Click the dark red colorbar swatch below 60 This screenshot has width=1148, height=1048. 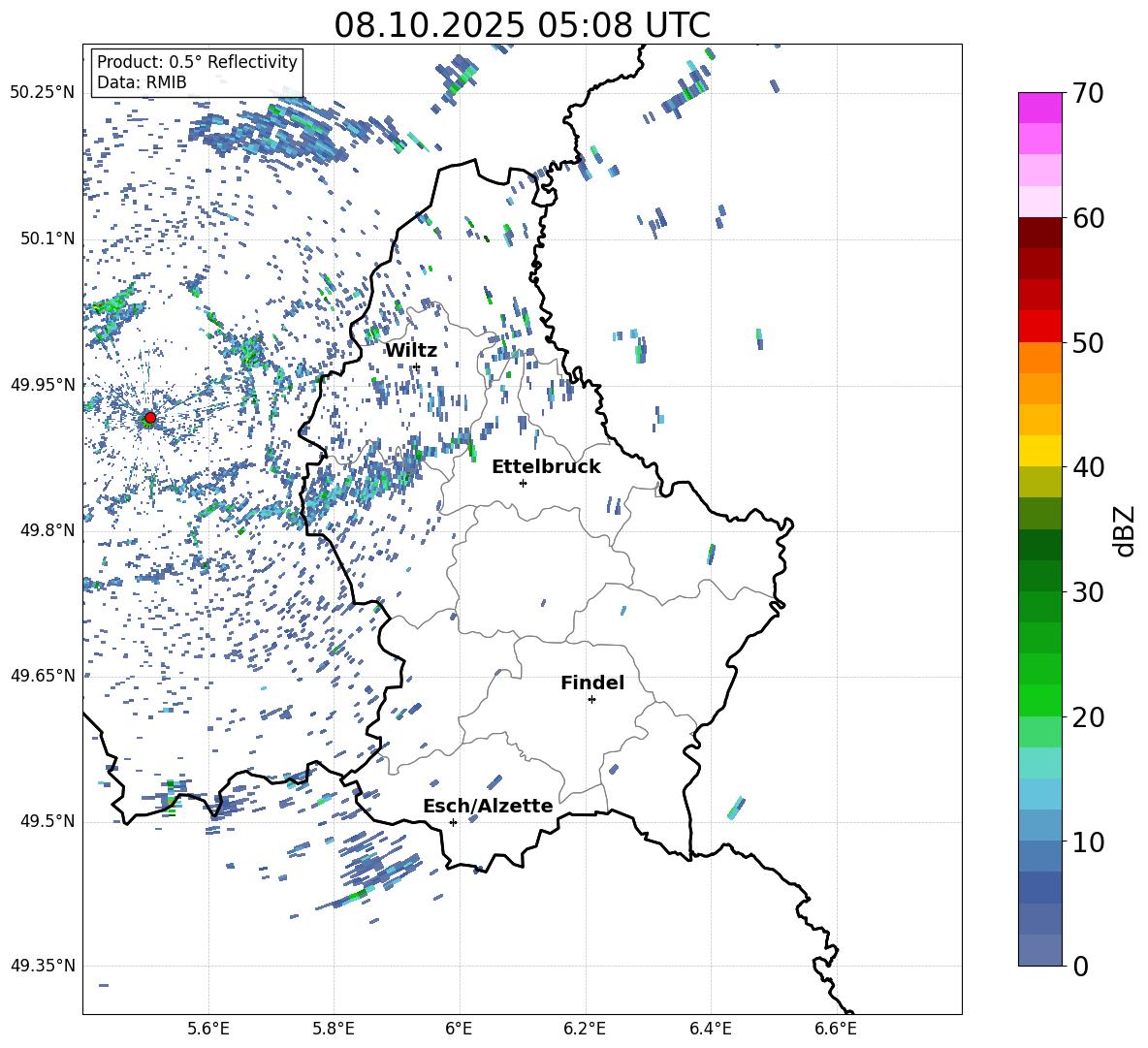[x=1039, y=233]
